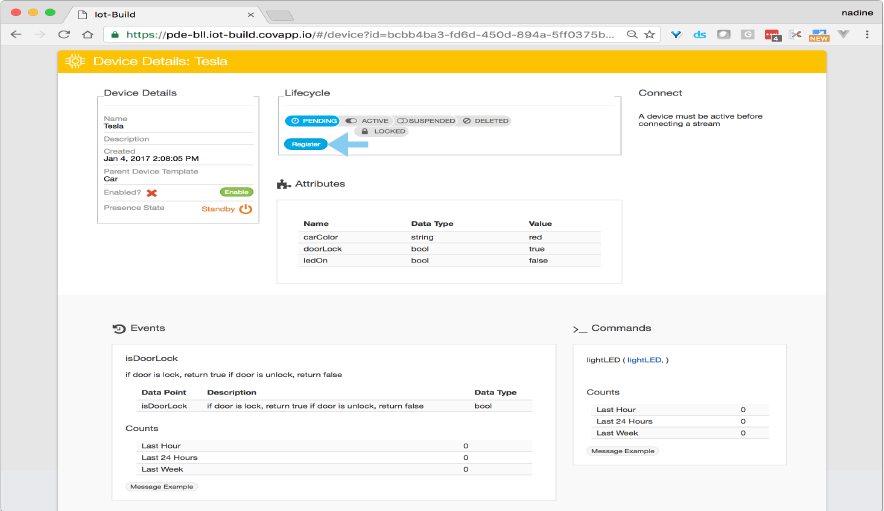Toggle the LOCKED lifecycle state
Image resolution: width=884 pixels, height=511 pixels.
383,132
